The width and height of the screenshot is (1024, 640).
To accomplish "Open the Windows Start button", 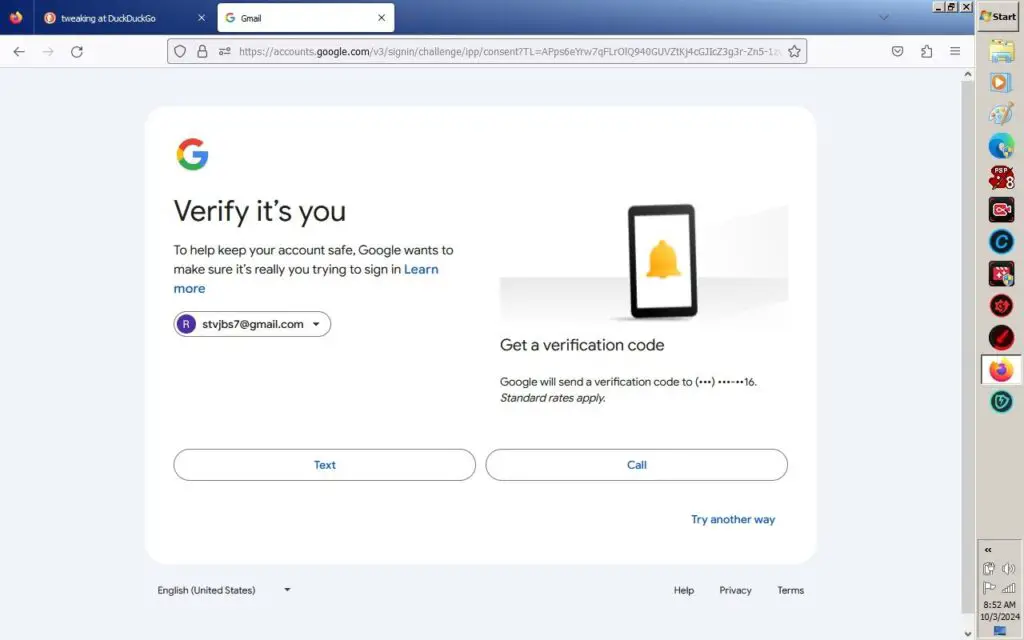I will tap(999, 16).
